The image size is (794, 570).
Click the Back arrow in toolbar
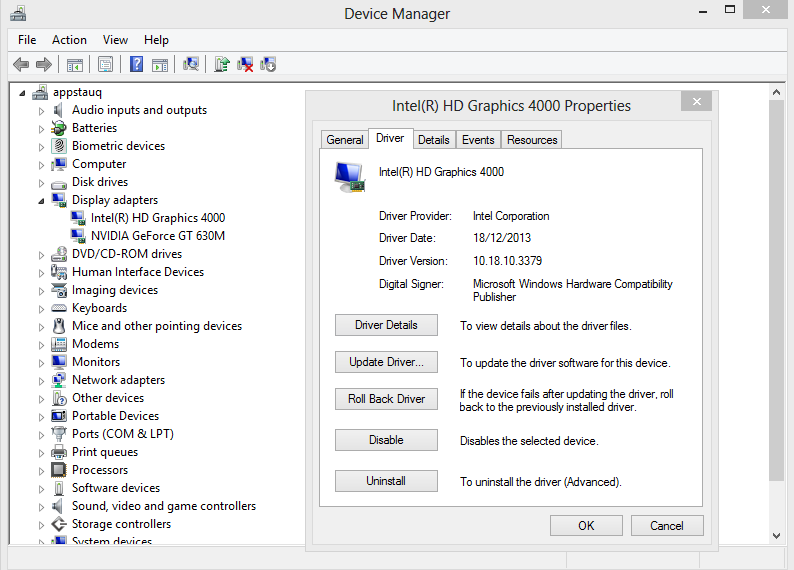[x=21, y=65]
